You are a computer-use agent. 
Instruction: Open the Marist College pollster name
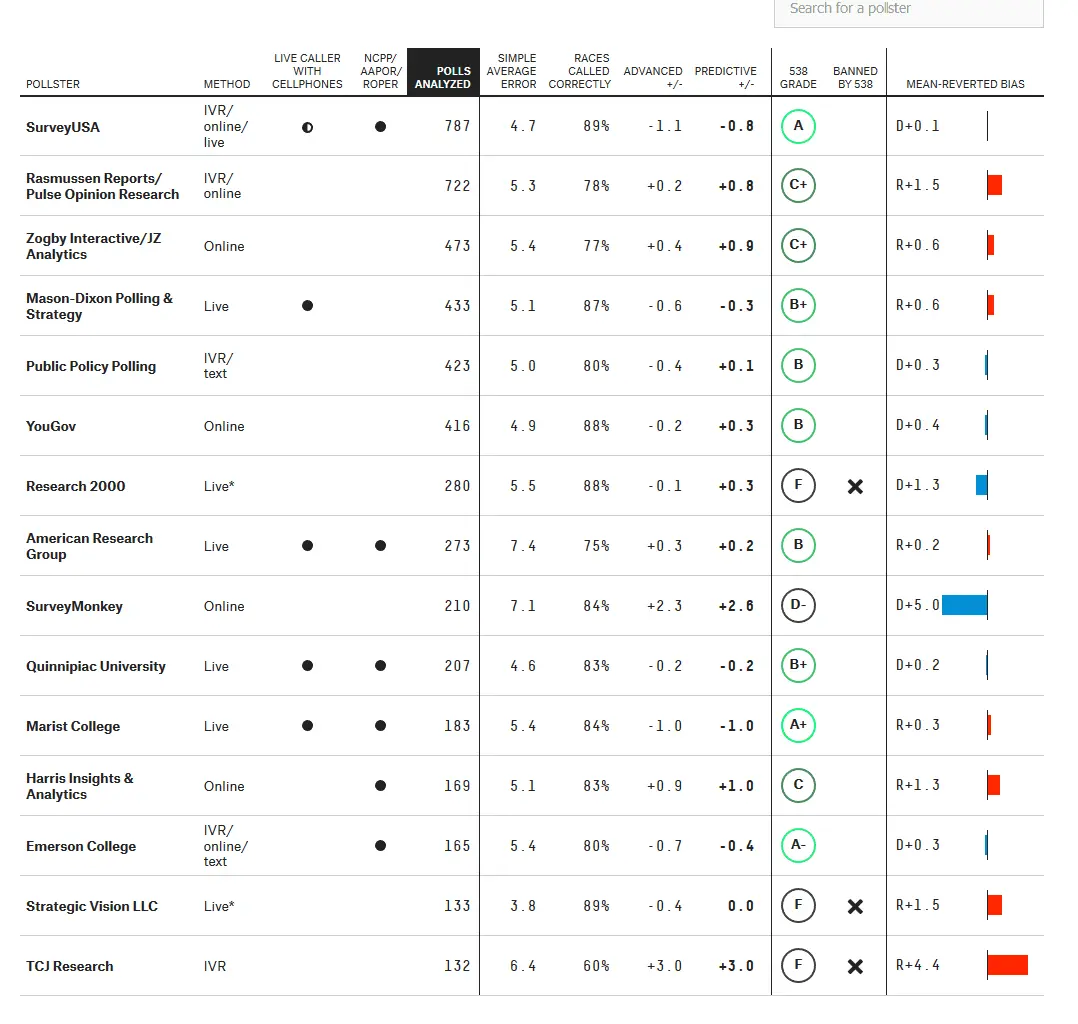[x=73, y=726]
